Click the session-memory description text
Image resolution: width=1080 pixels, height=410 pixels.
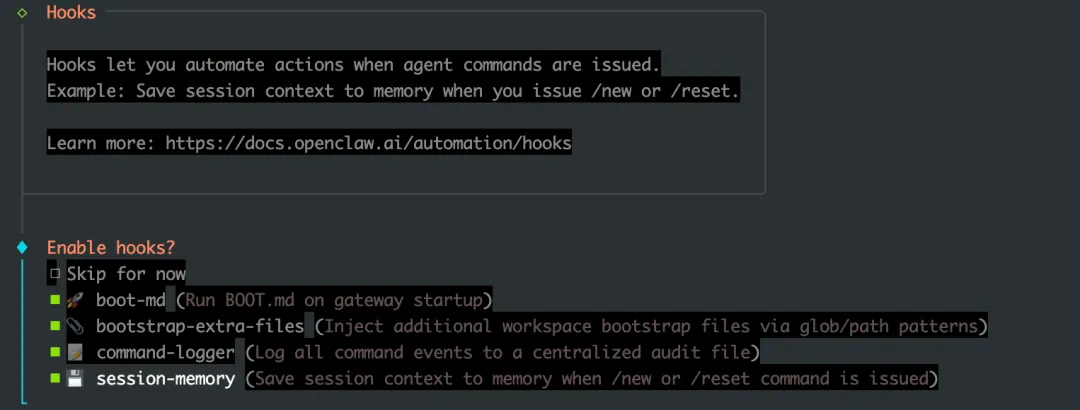(x=590, y=378)
